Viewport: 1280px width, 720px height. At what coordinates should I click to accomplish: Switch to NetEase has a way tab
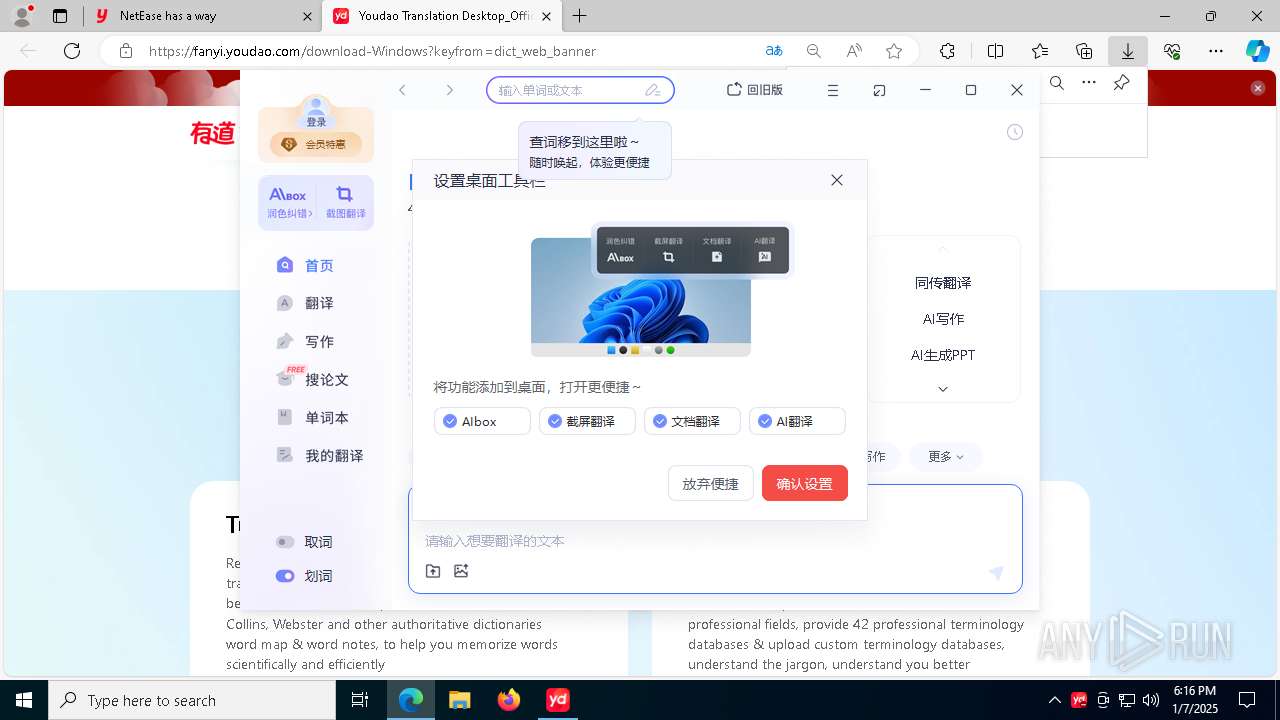pos(205,16)
